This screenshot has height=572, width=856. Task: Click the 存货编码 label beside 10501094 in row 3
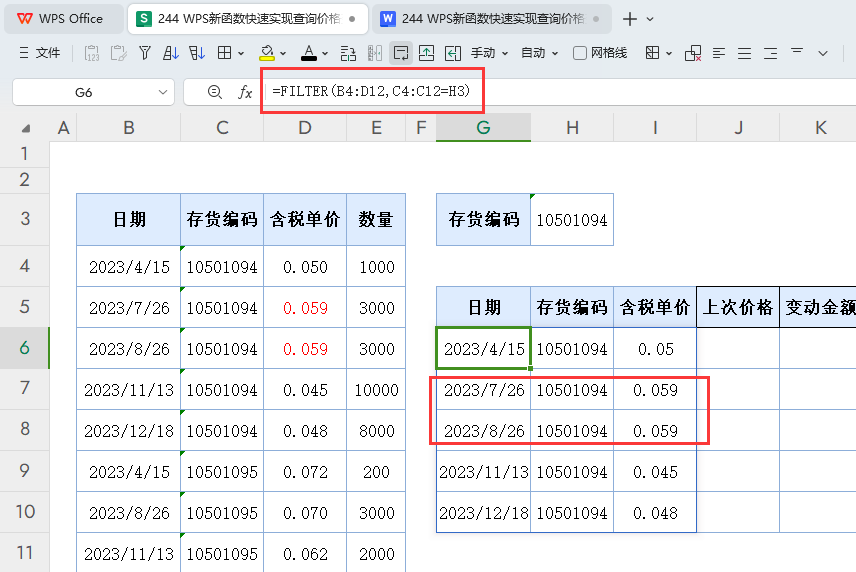click(x=484, y=219)
